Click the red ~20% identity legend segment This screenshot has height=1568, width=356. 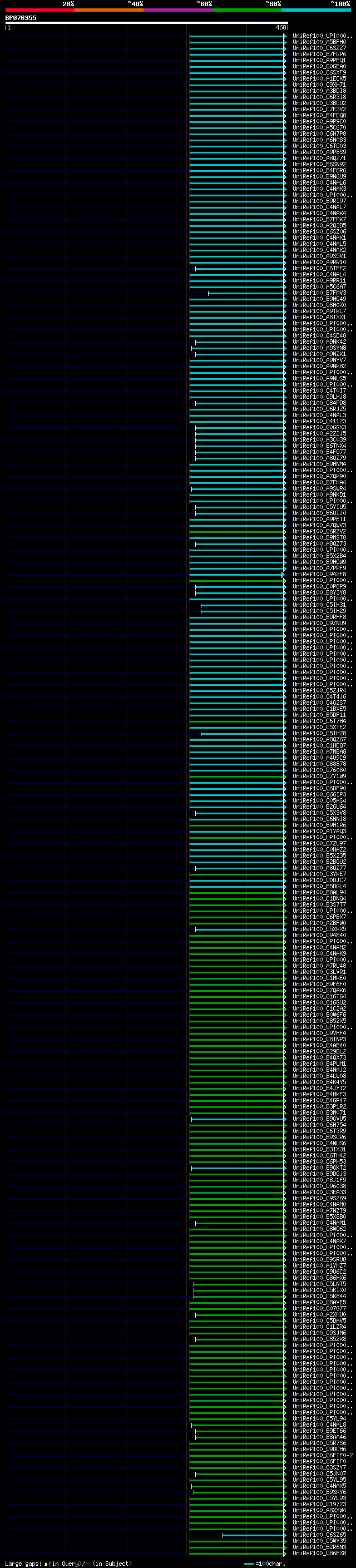(x=39, y=10)
